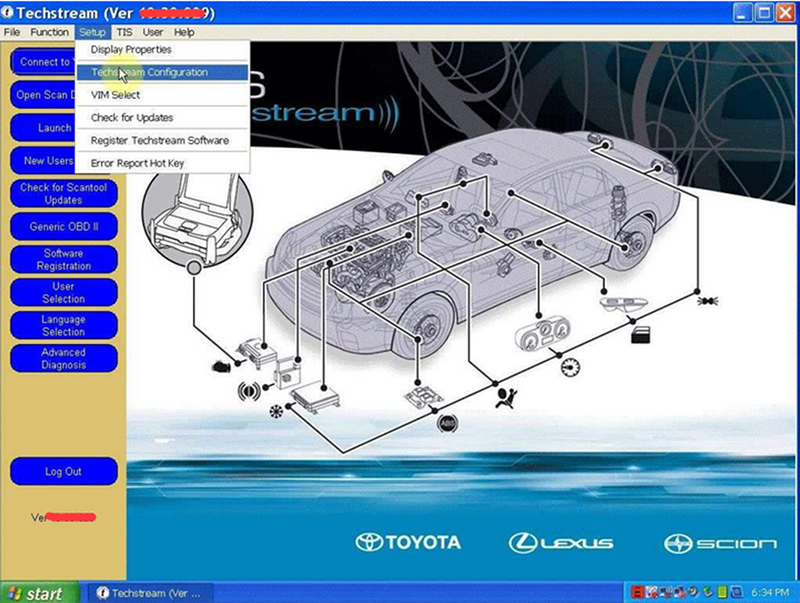The width and height of the screenshot is (800, 603).
Task: Open the start menu on the taskbar
Action: tap(30, 591)
